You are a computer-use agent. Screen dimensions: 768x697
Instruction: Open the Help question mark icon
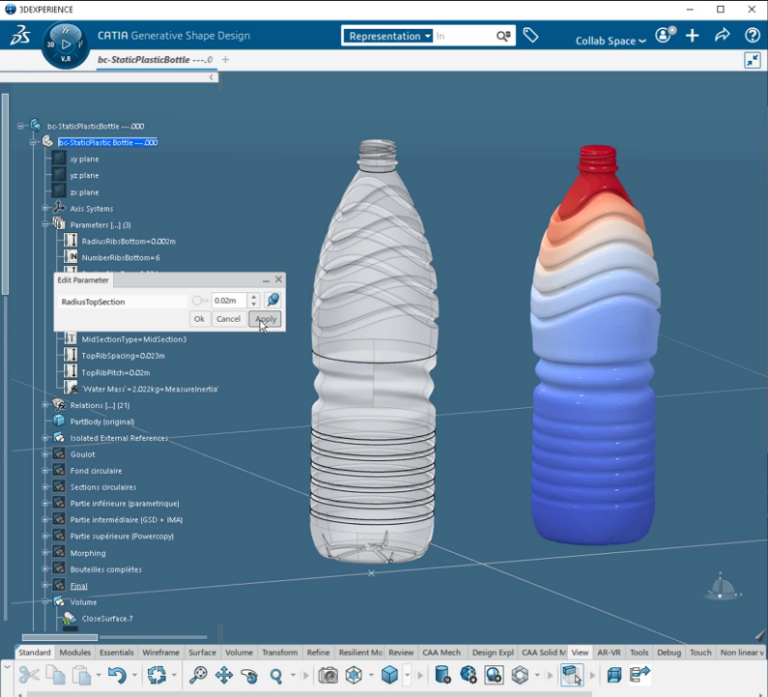(x=752, y=35)
